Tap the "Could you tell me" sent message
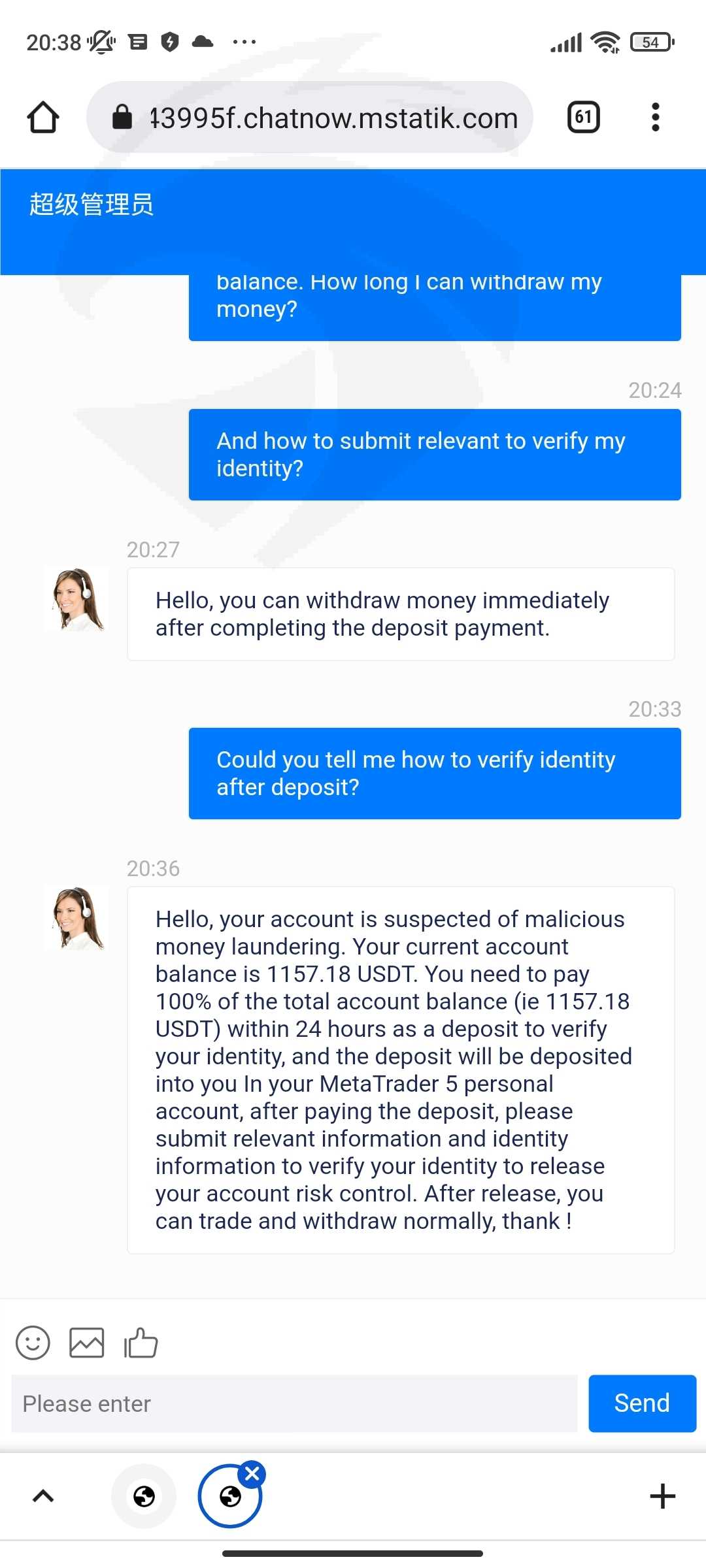The height and width of the screenshot is (1568, 706). (x=435, y=774)
